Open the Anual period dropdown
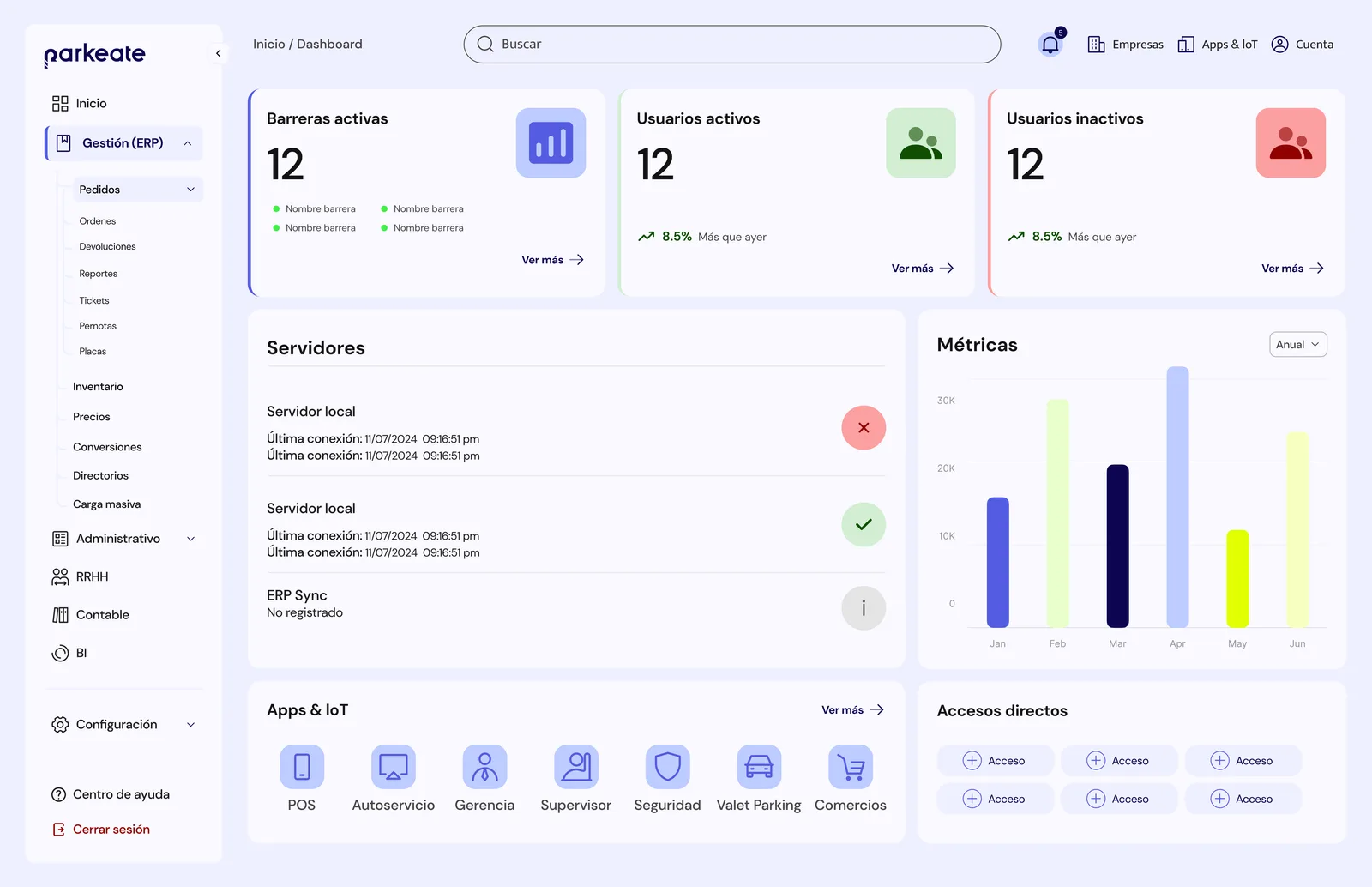 click(1297, 345)
